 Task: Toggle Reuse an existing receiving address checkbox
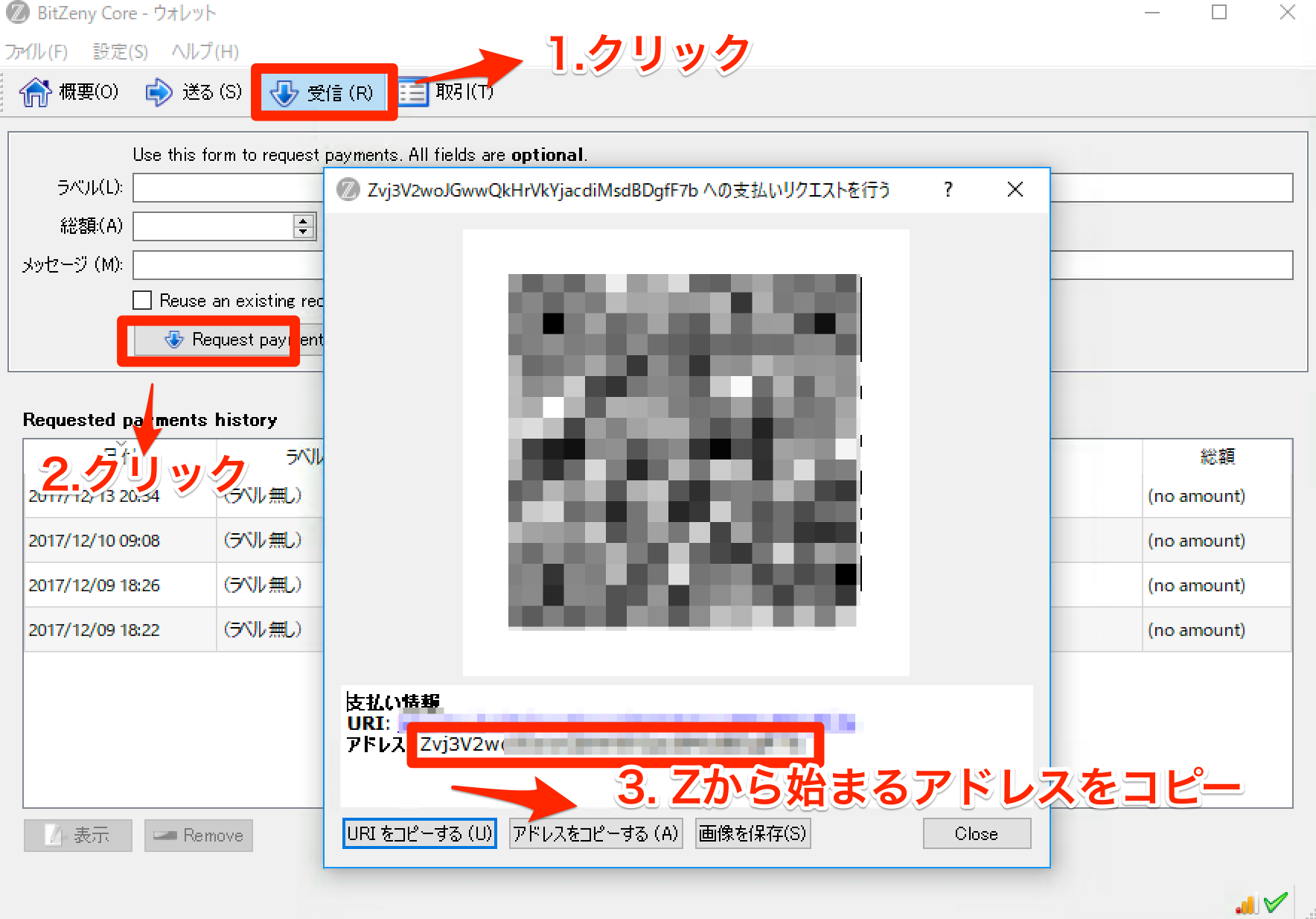point(142,300)
